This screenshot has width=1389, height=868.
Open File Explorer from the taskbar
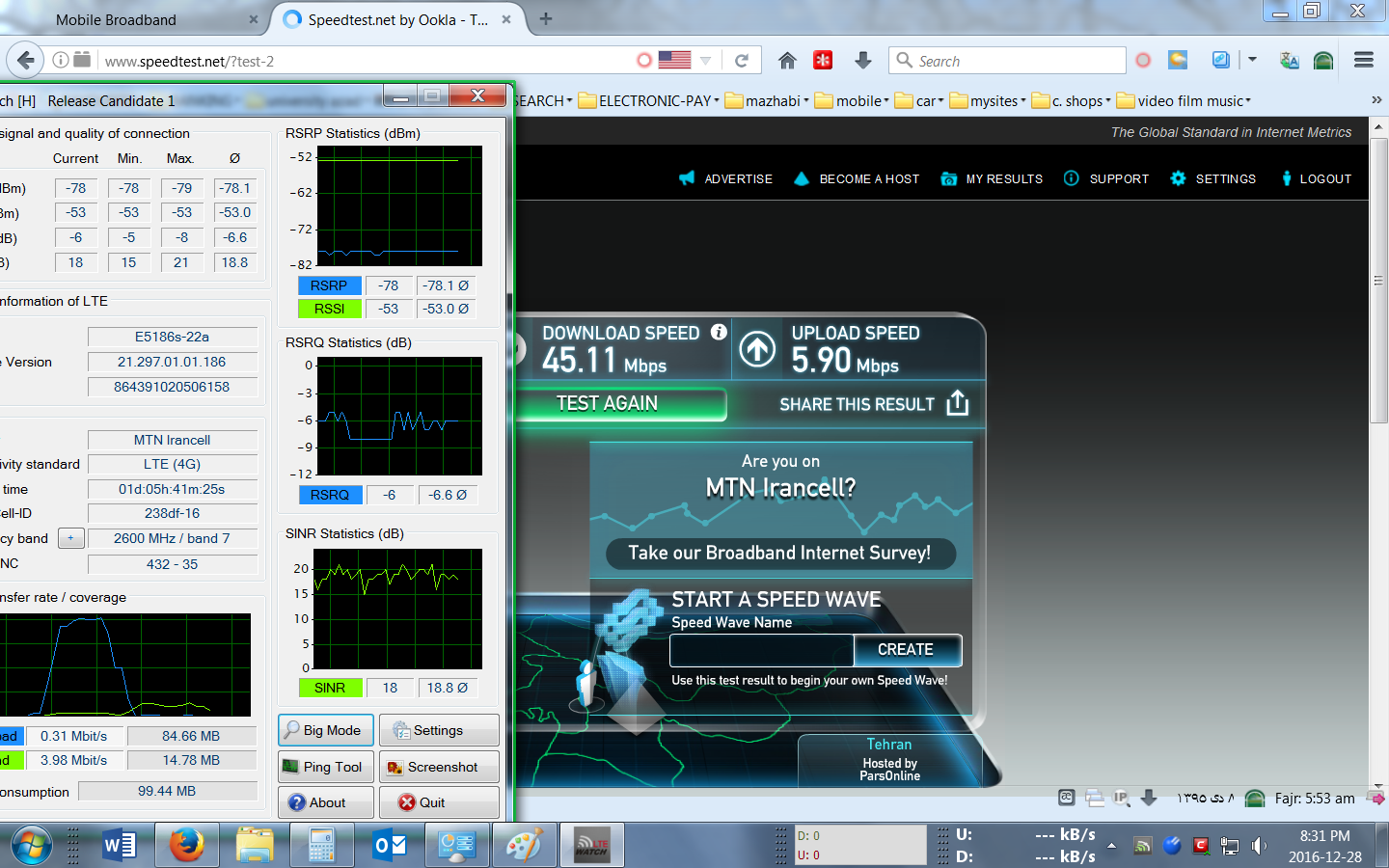point(255,846)
